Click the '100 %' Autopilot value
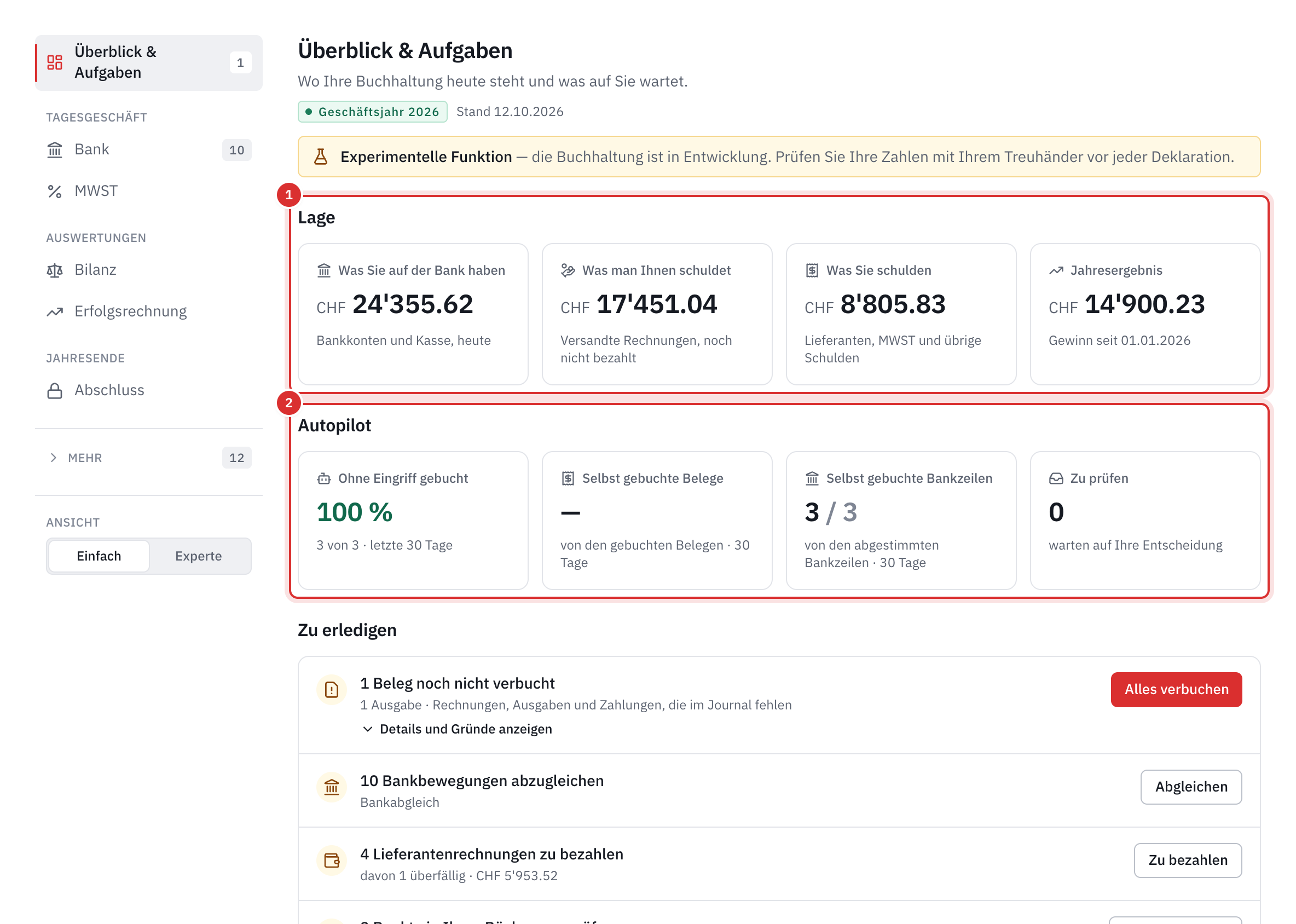 [355, 513]
